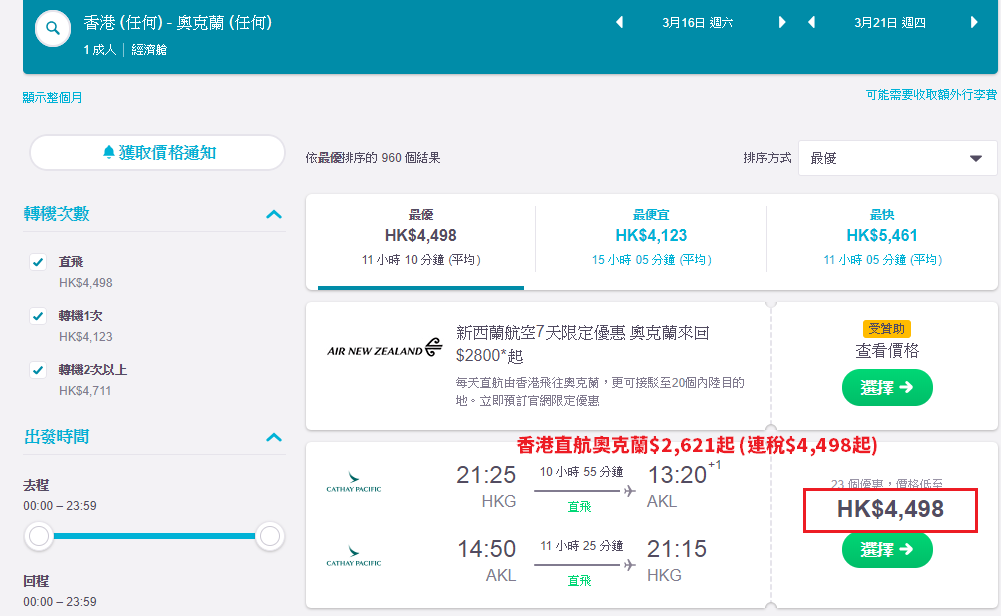Click the 去程 slider right handle
The width and height of the screenshot is (1001, 616).
click(x=269, y=536)
